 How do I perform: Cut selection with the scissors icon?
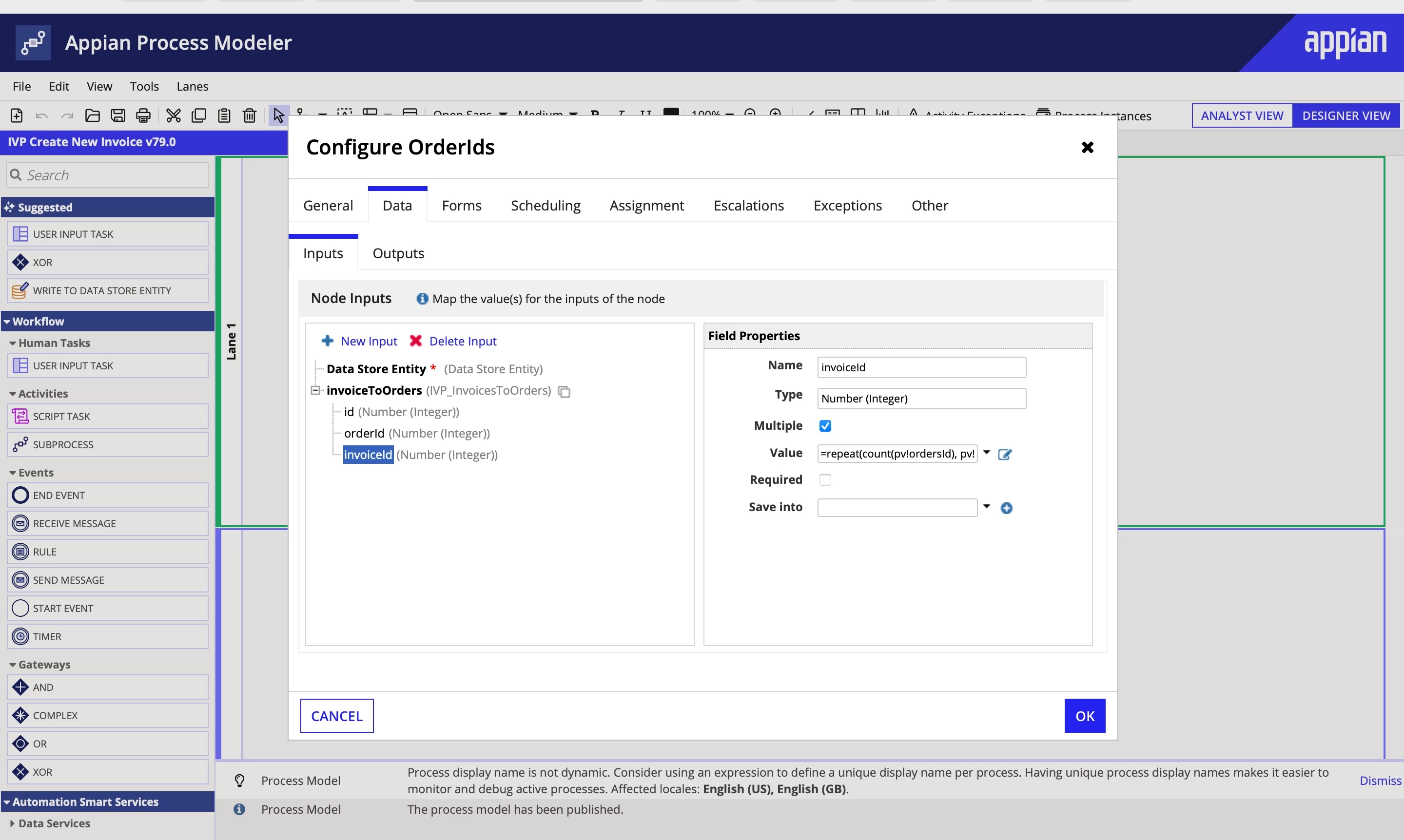tap(173, 115)
